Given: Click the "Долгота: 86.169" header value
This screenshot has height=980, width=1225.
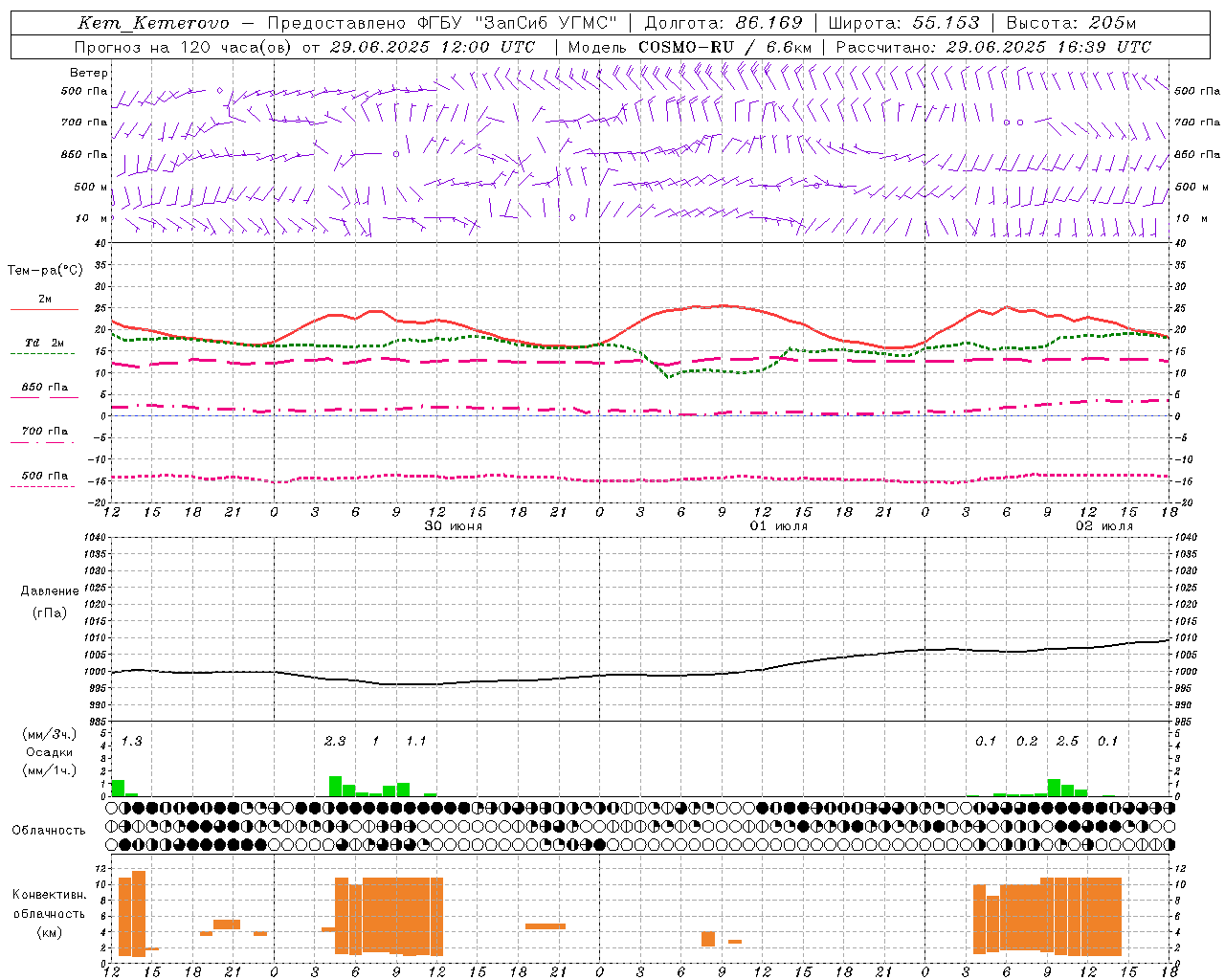Looking at the screenshot, I should coord(724,23).
